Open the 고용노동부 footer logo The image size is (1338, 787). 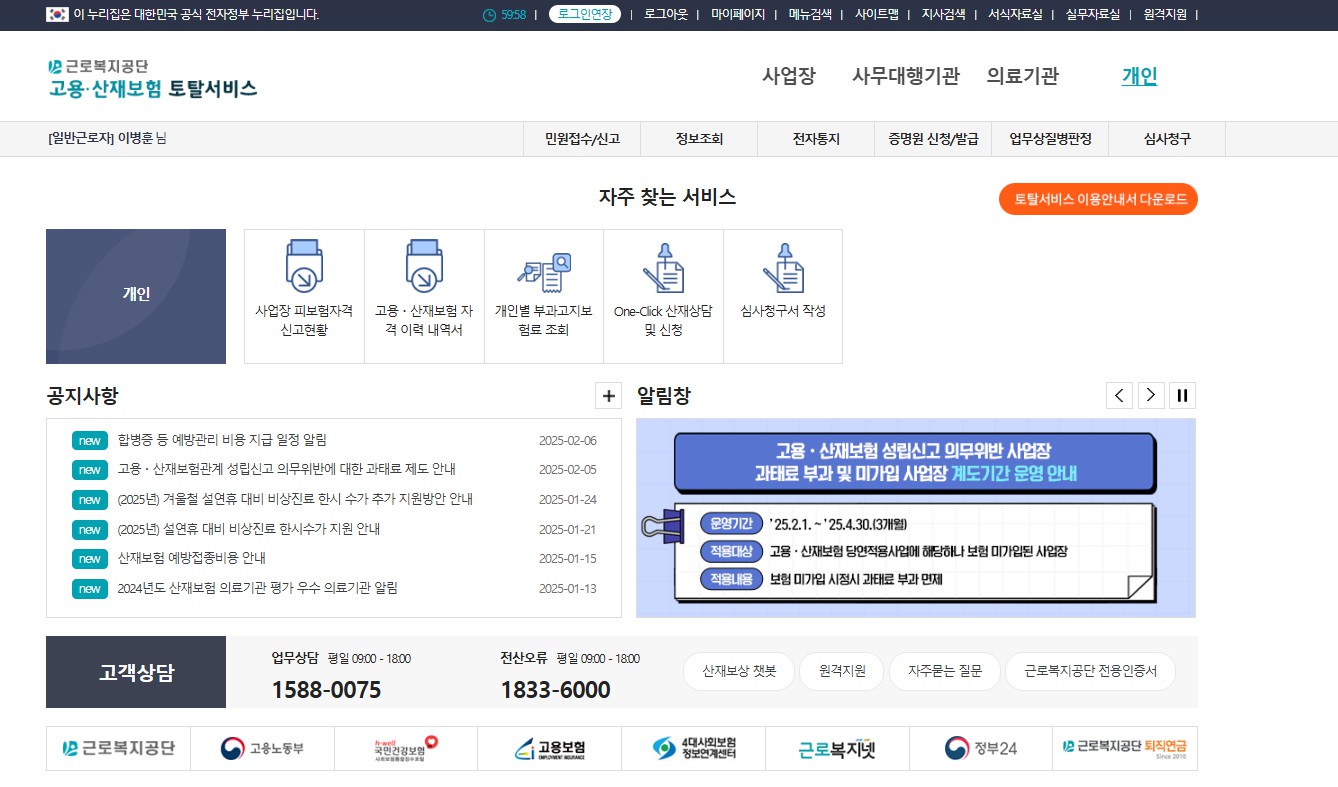(x=262, y=747)
